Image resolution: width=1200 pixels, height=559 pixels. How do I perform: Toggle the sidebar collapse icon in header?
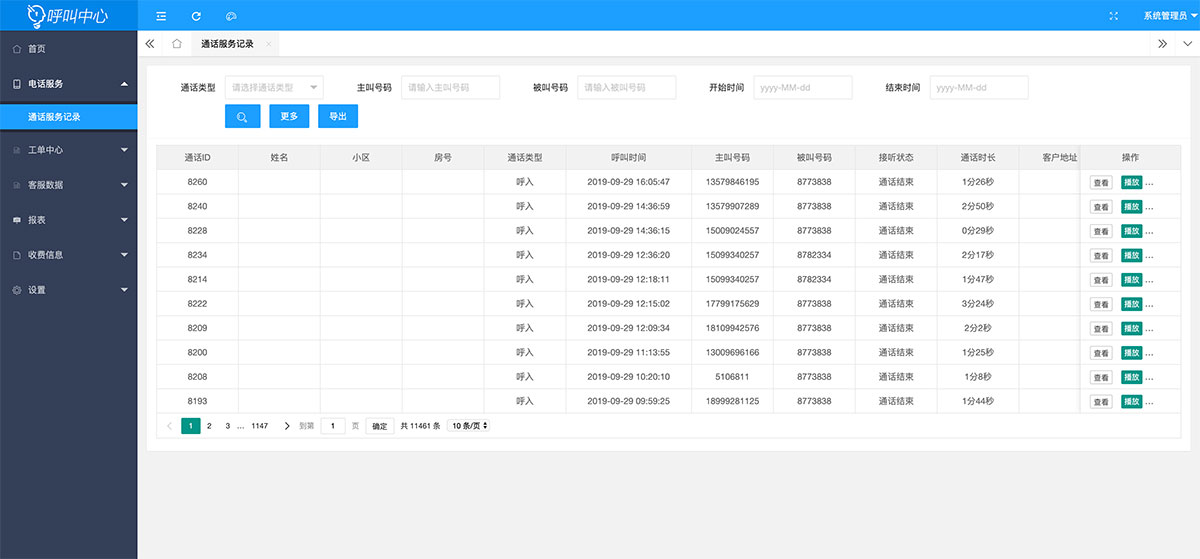(x=161, y=16)
